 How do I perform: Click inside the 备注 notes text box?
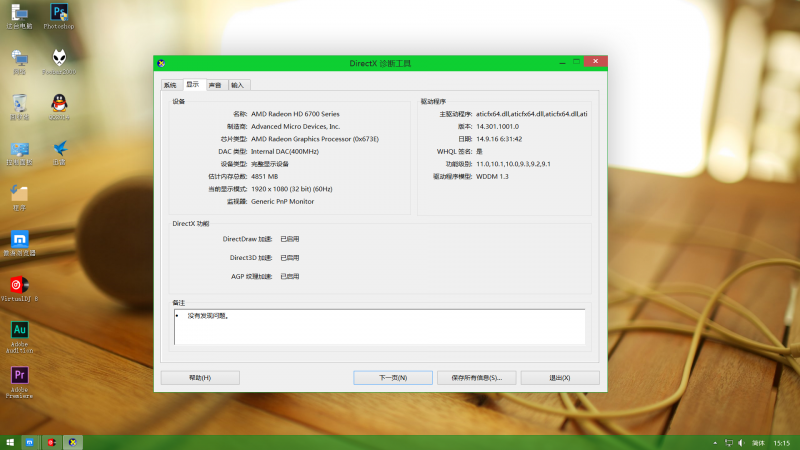(380, 327)
